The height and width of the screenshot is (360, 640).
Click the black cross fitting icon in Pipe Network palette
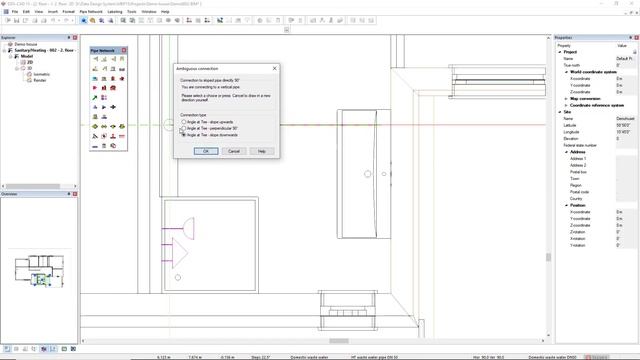[113, 107]
